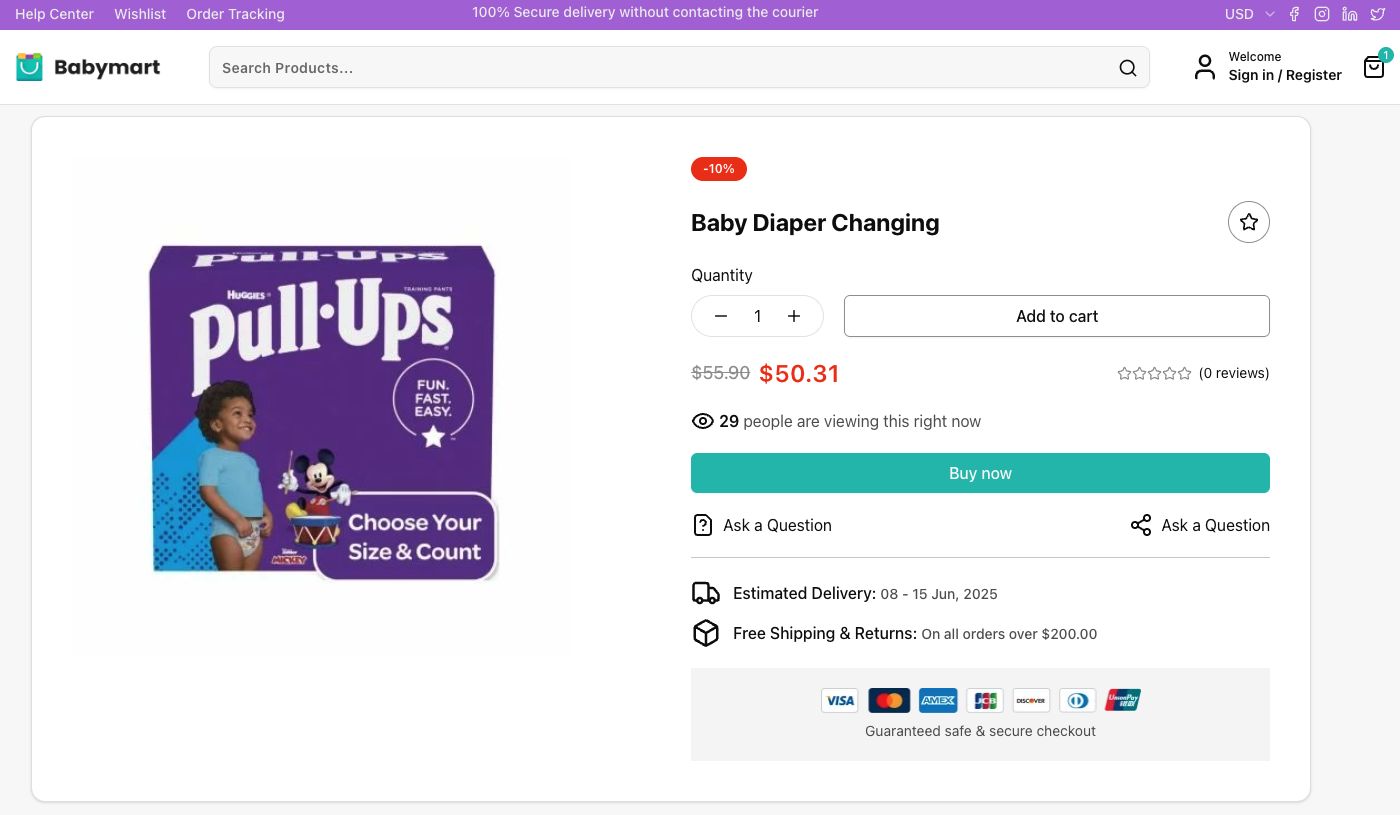Click the Search Products input field

coord(660,68)
